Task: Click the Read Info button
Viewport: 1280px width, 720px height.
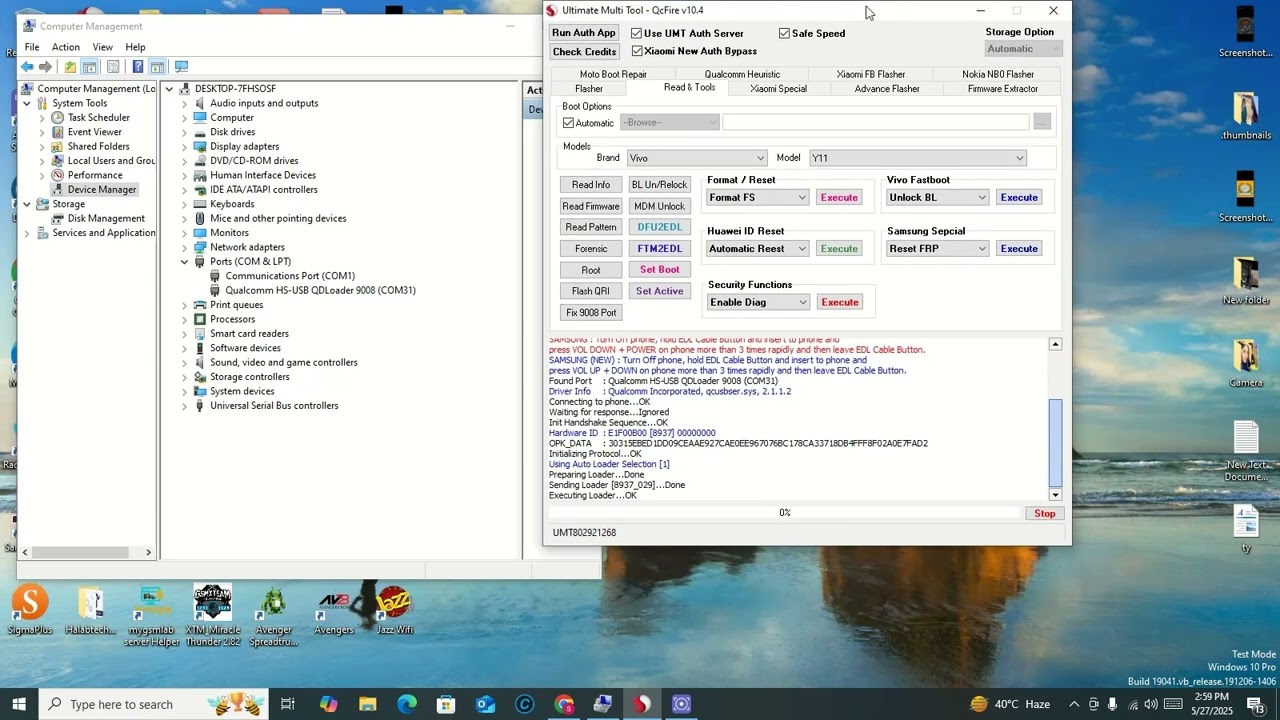Action: 591,185
